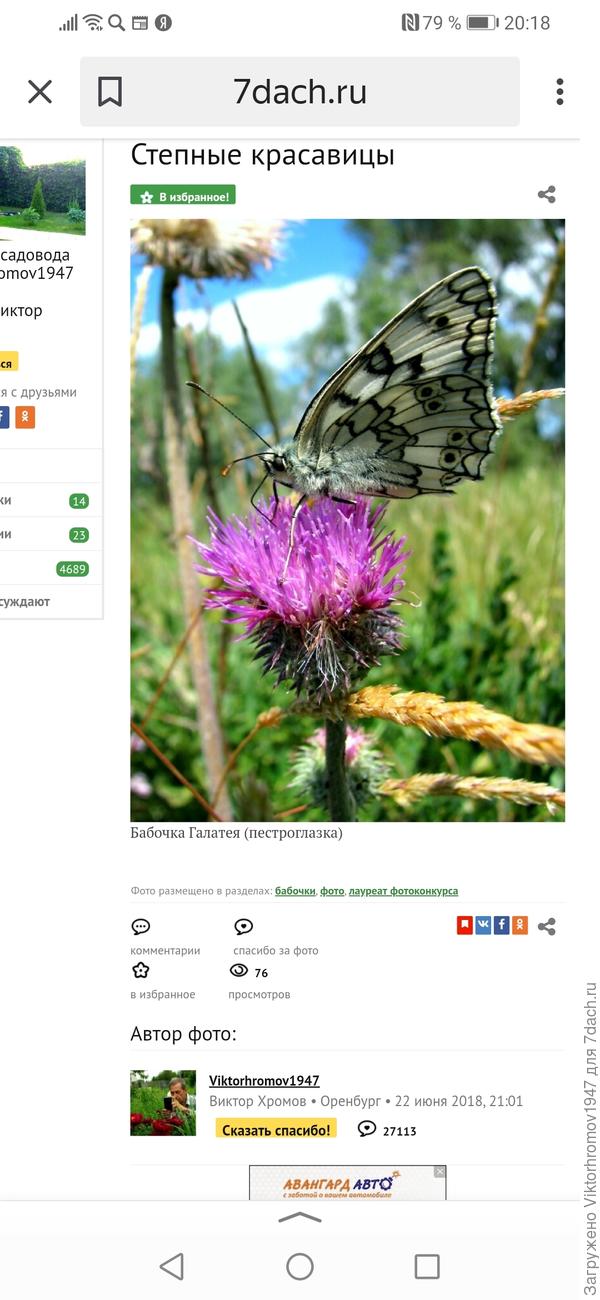Click share icon beside В избранное
This screenshot has width=600, height=1300.
(x=546, y=195)
